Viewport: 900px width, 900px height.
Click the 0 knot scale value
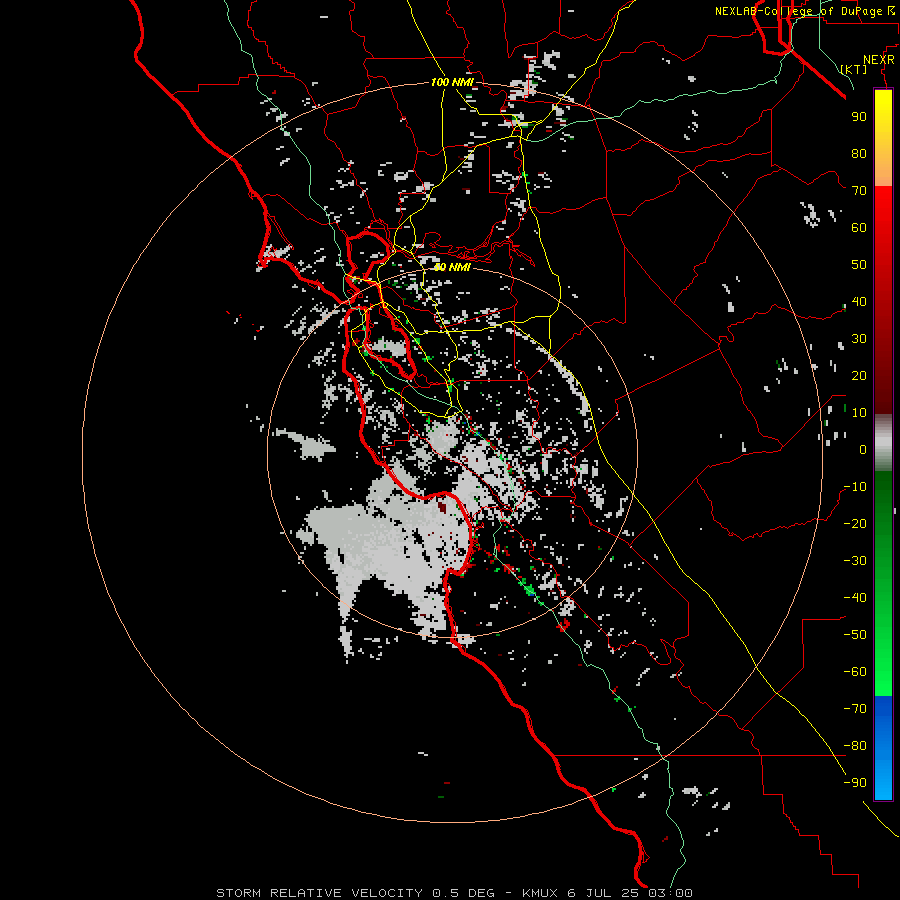(863, 450)
